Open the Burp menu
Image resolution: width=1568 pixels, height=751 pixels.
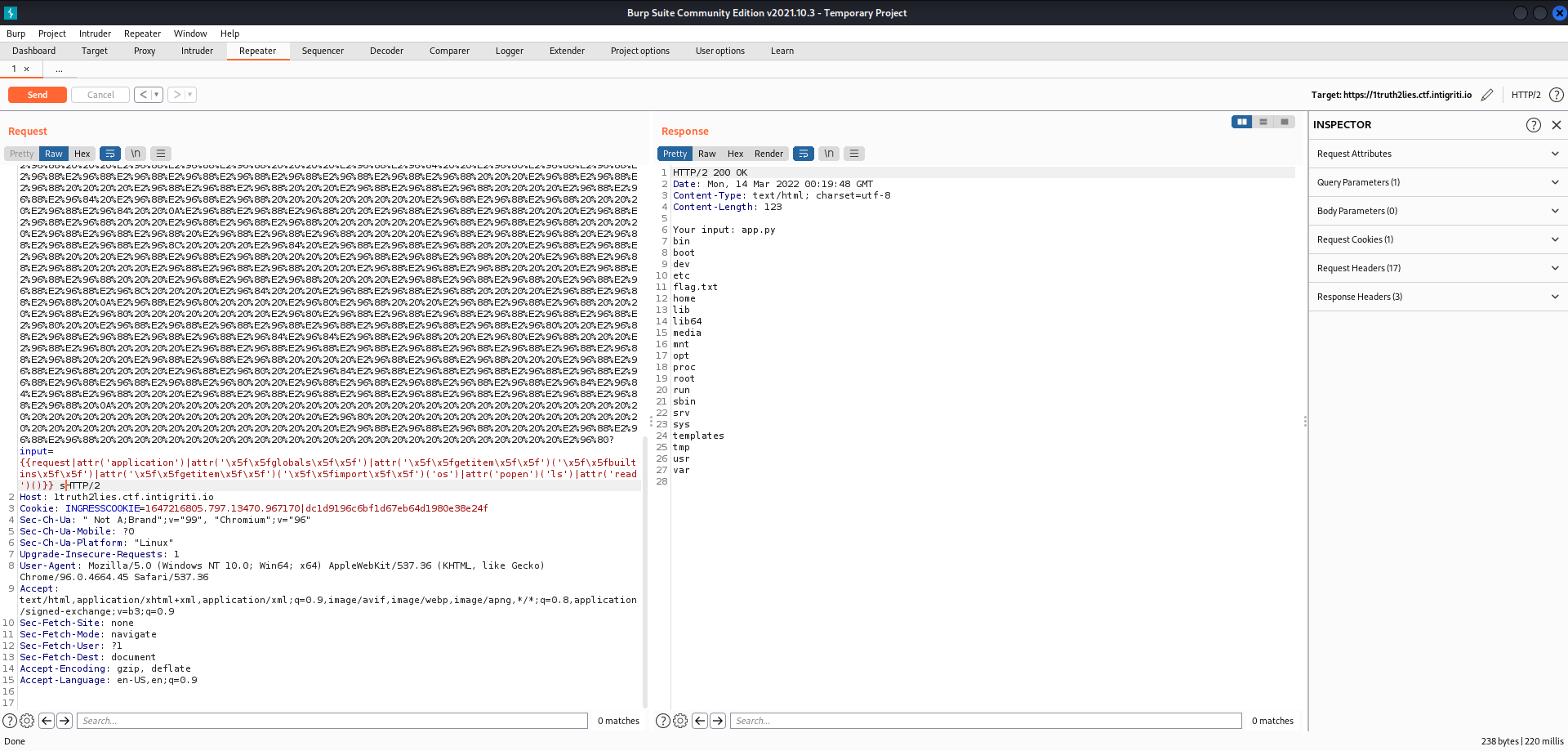point(16,34)
